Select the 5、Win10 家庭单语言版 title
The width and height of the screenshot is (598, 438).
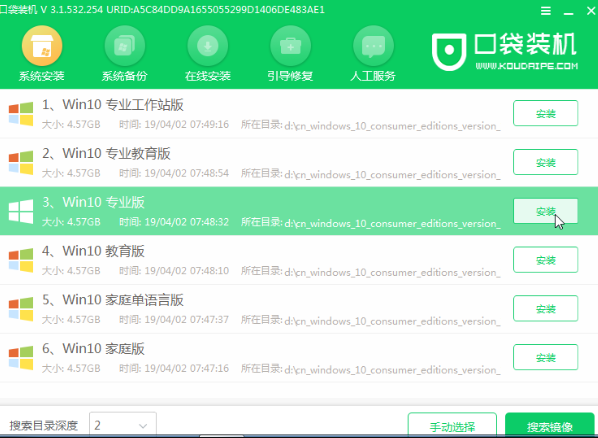(113, 300)
